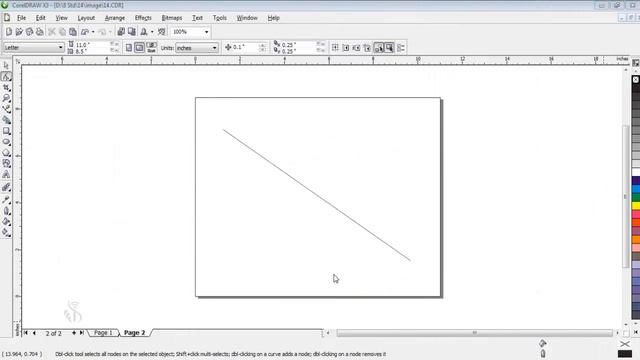Click the Export icon
This screenshot has width=640, height=360.
[x=131, y=32]
